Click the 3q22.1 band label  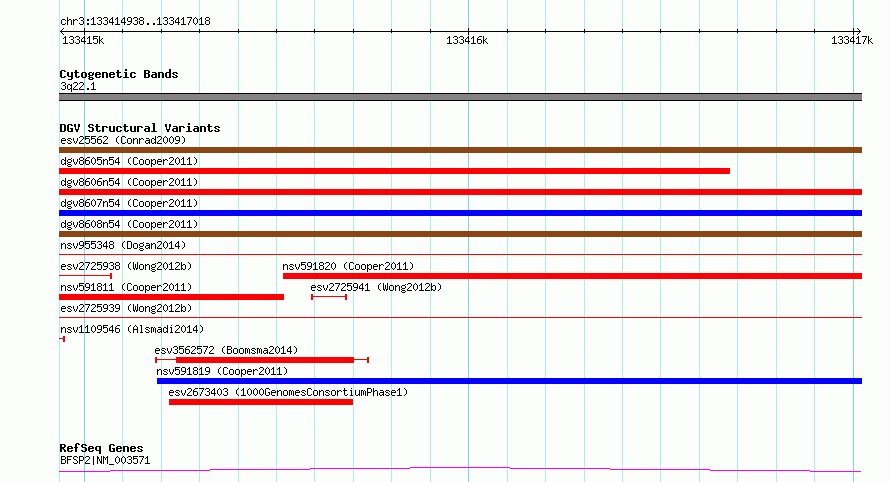coord(78,86)
